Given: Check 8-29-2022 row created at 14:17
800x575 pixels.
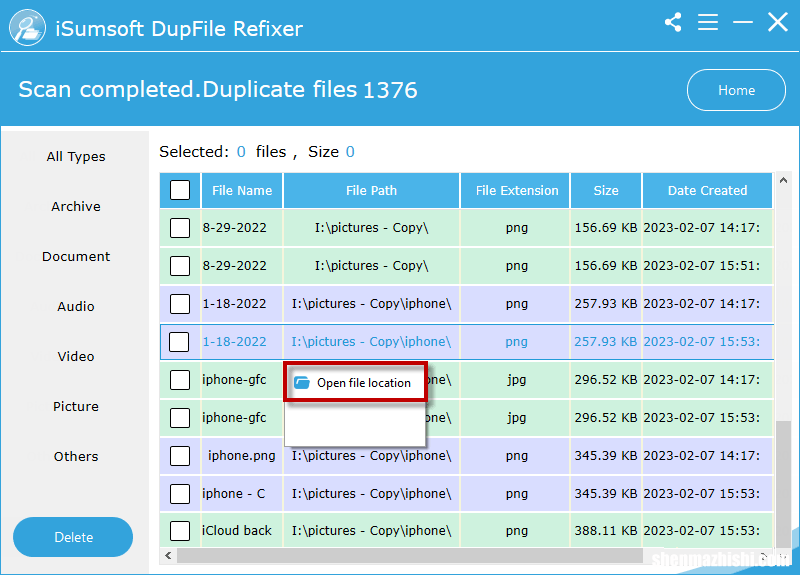Looking at the screenshot, I should coord(180,228).
